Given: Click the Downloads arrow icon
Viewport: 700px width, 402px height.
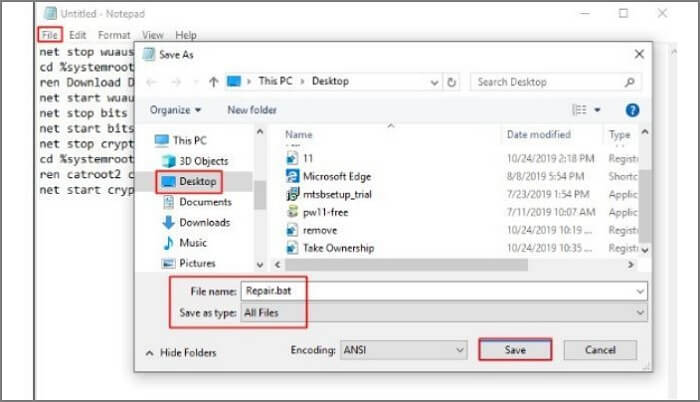Looking at the screenshot, I should (168, 222).
